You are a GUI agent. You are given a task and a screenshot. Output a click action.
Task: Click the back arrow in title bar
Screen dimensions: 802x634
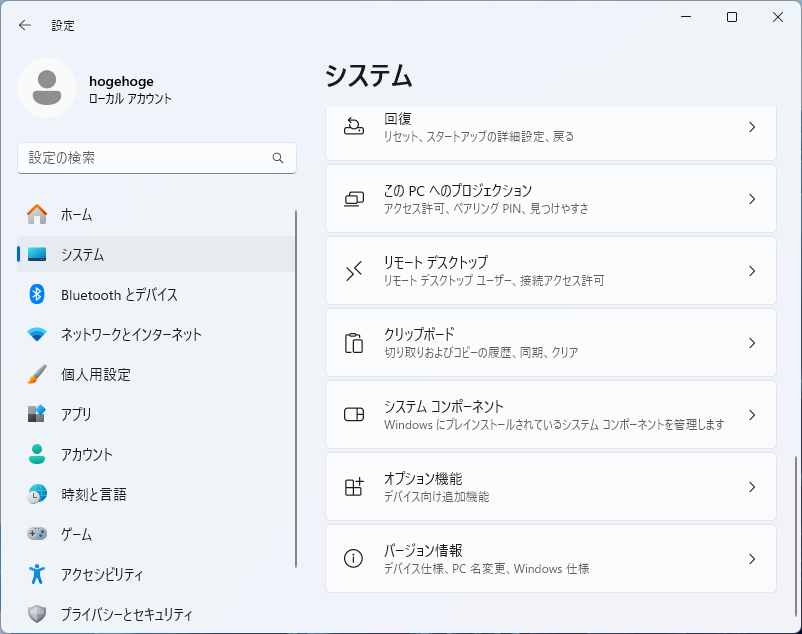point(25,25)
